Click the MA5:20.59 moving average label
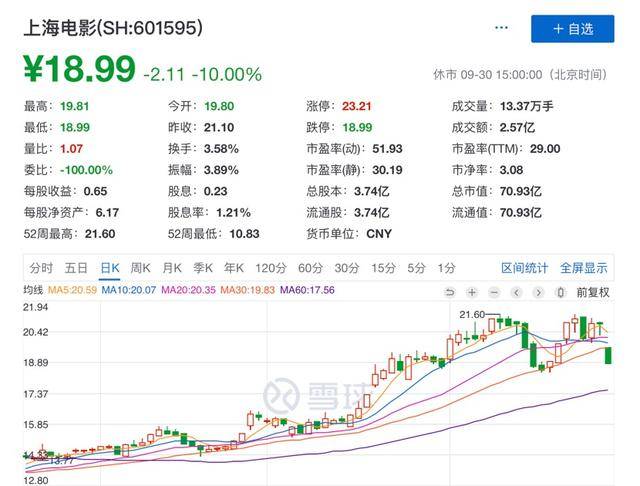Screen dimensions: 640x486 pyautogui.click(x=72, y=290)
